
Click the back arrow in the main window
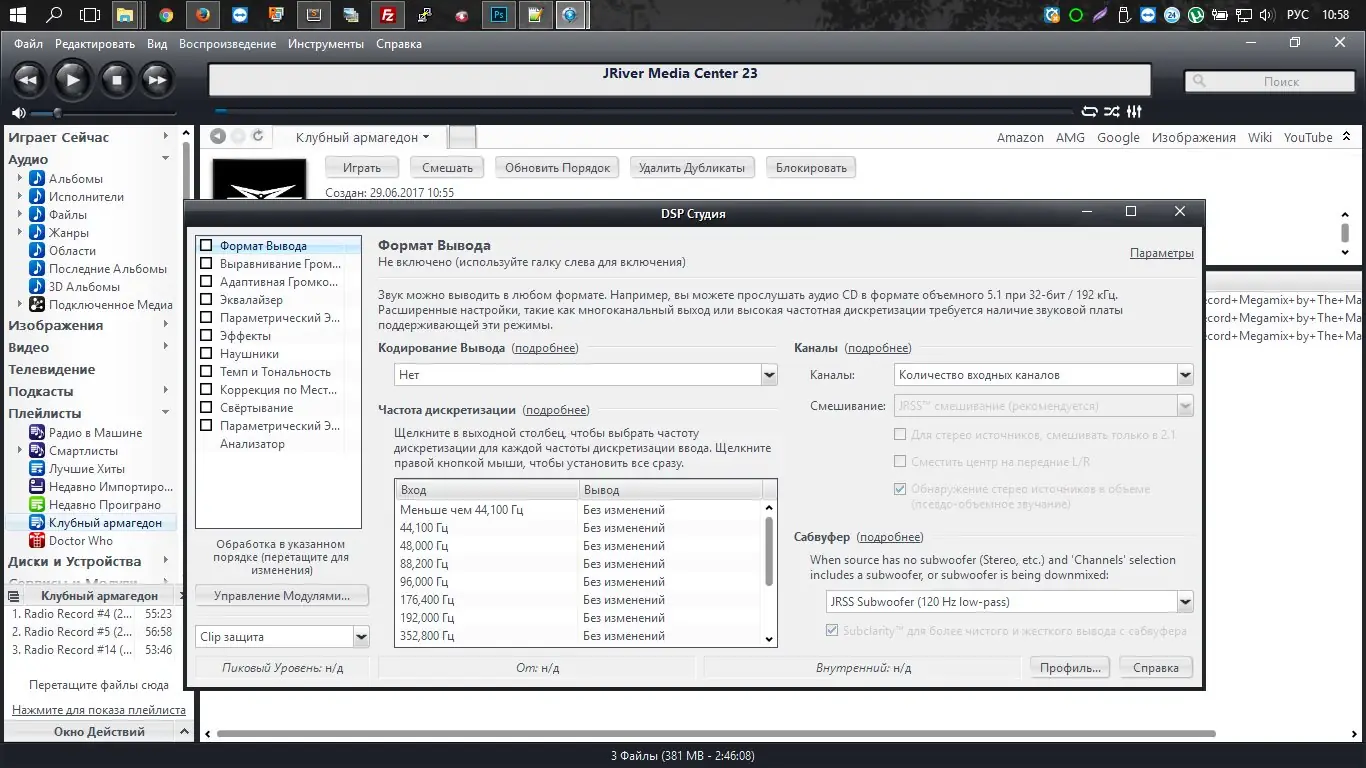[218, 136]
